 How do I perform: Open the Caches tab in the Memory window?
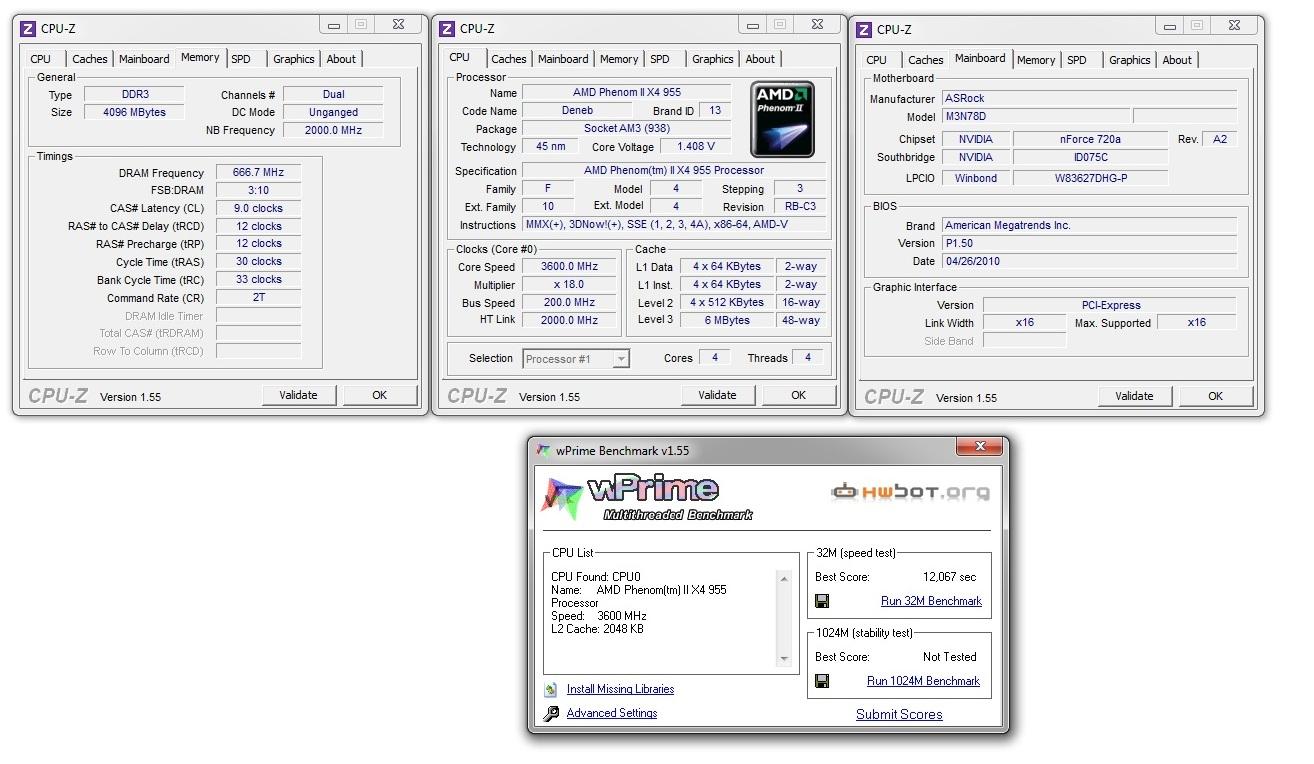89,59
